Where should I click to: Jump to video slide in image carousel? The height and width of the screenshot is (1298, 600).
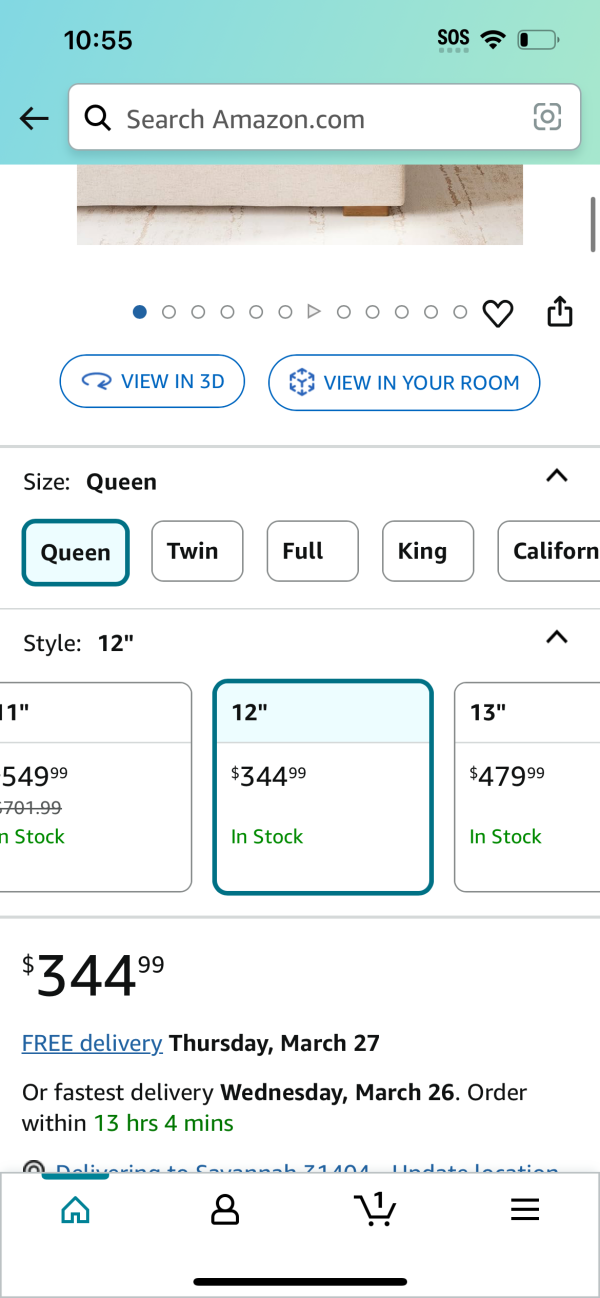tap(313, 312)
